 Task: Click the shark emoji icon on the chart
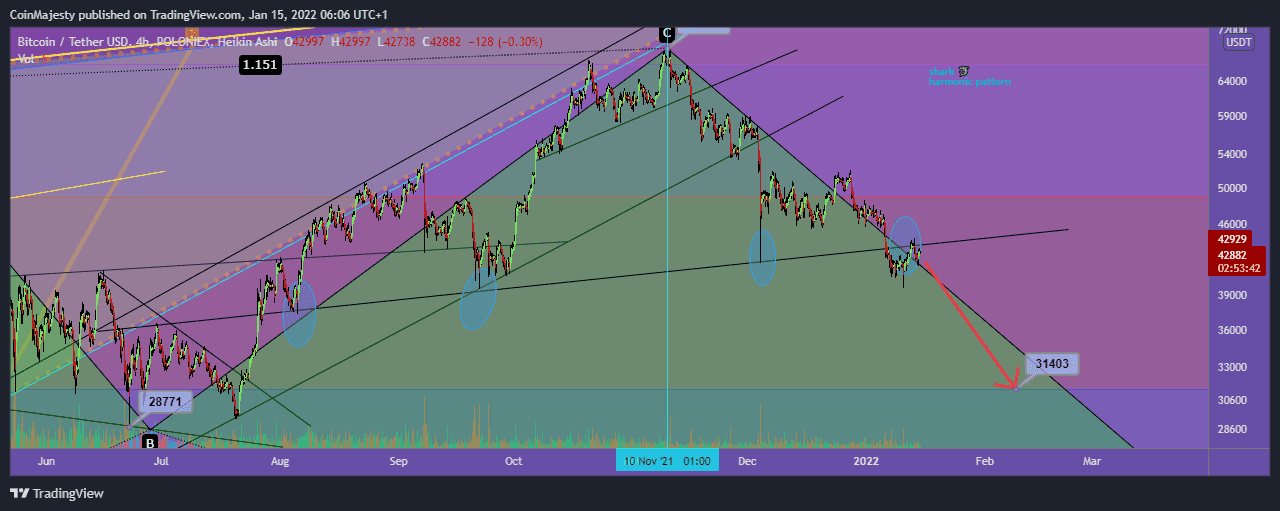pos(964,71)
